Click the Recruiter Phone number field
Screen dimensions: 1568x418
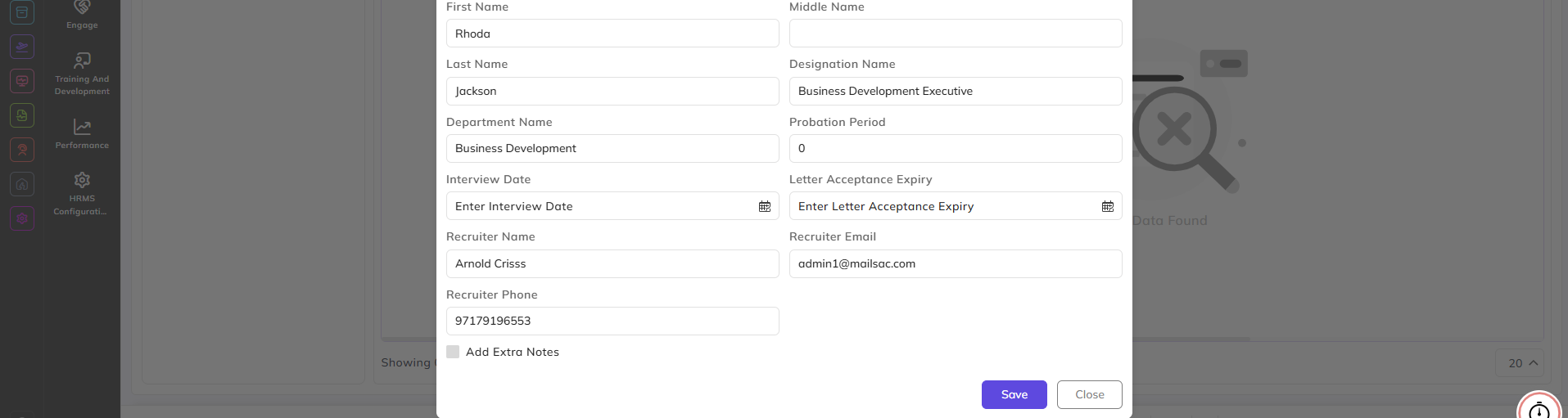click(612, 321)
